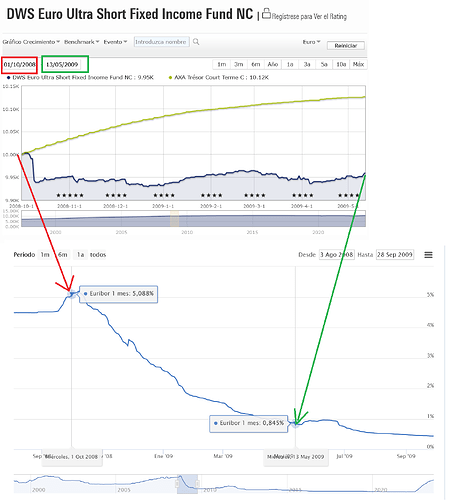
Task: Toggle DWS Euro Ultra Short legend entry
Action: pyautogui.click(x=80, y=77)
